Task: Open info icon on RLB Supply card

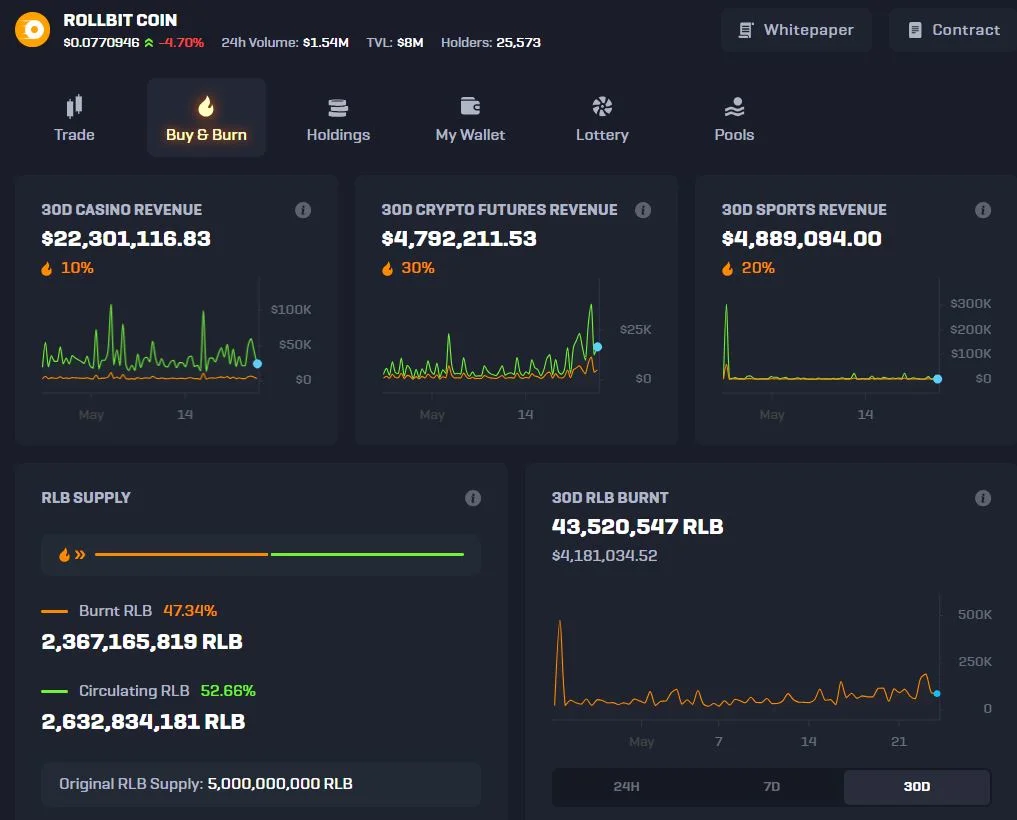Action: tap(473, 498)
